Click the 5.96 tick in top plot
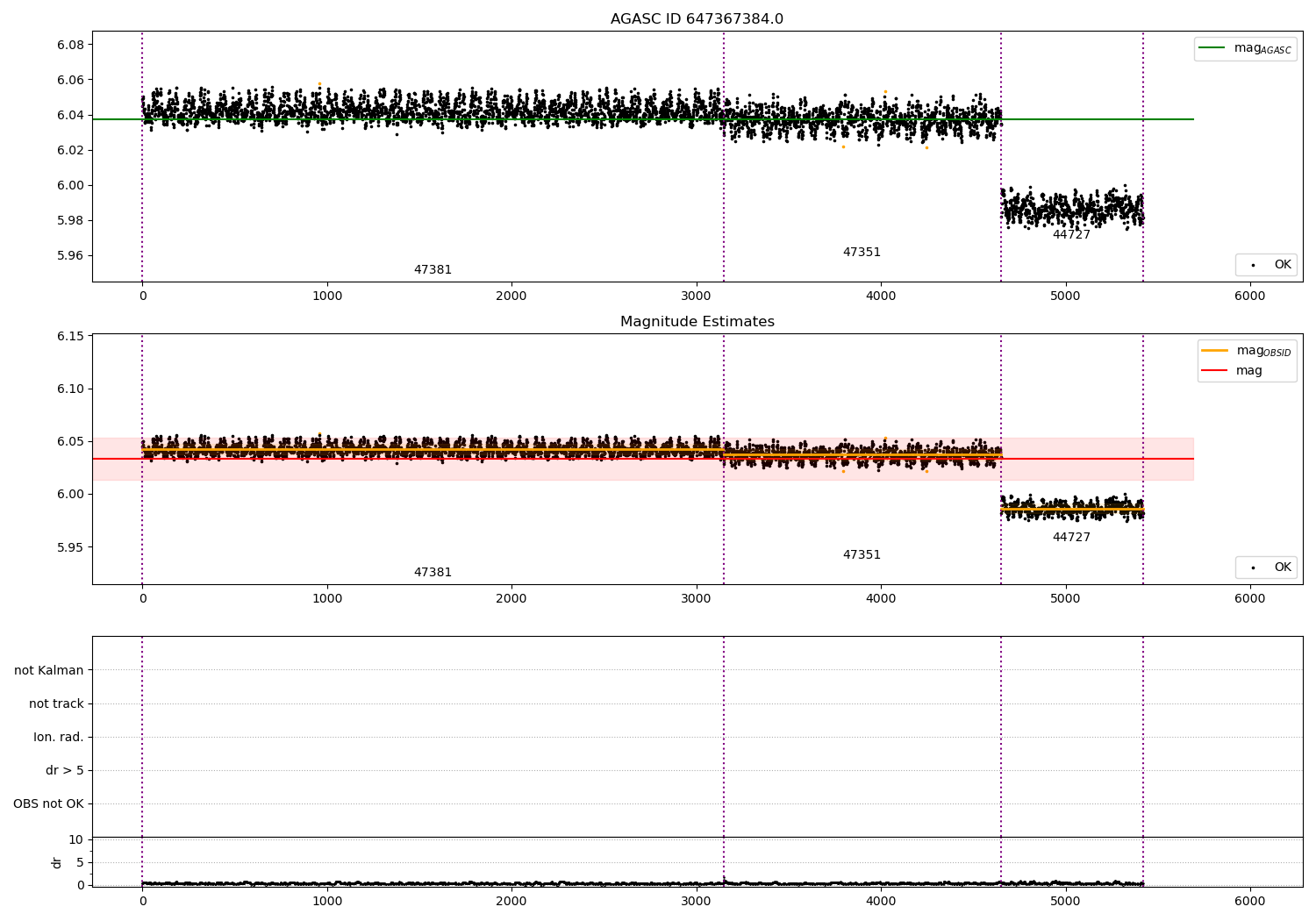The height and width of the screenshot is (921, 1316). point(70,255)
